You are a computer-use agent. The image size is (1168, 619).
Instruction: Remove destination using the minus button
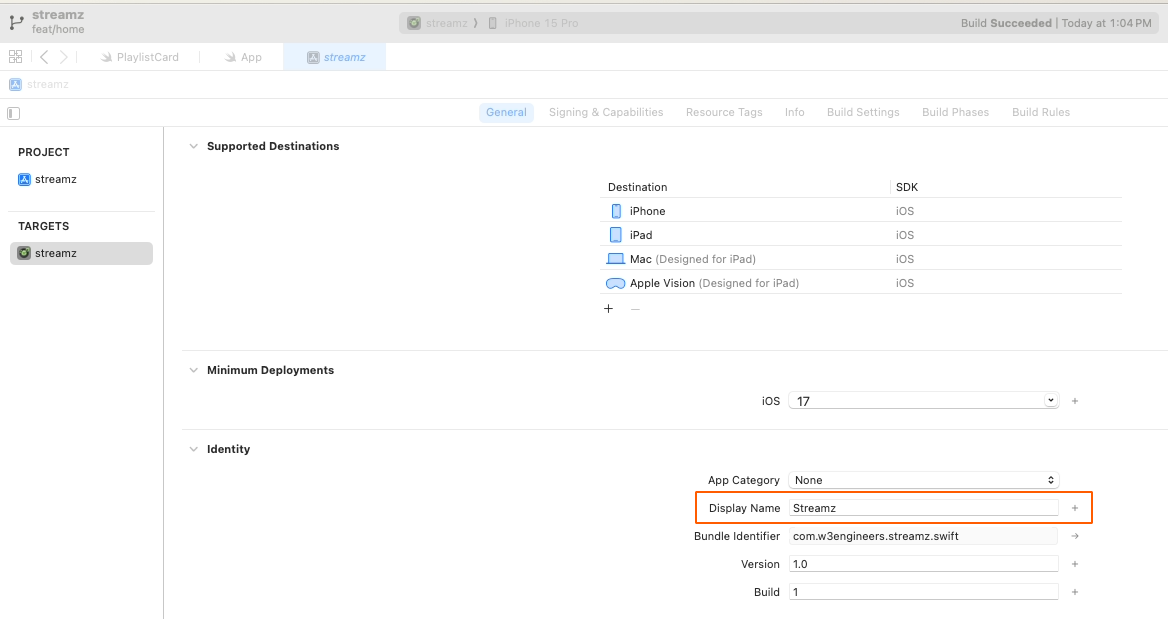635,308
